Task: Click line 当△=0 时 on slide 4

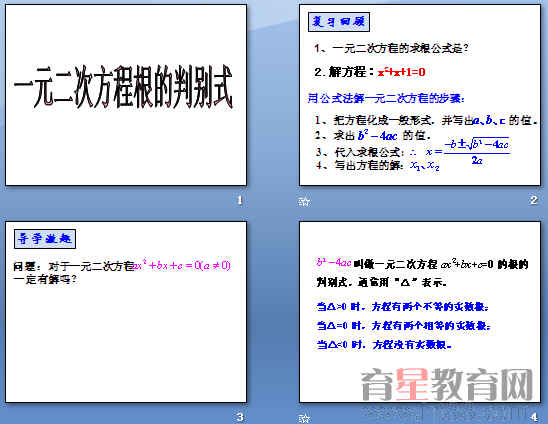Action: point(403,326)
